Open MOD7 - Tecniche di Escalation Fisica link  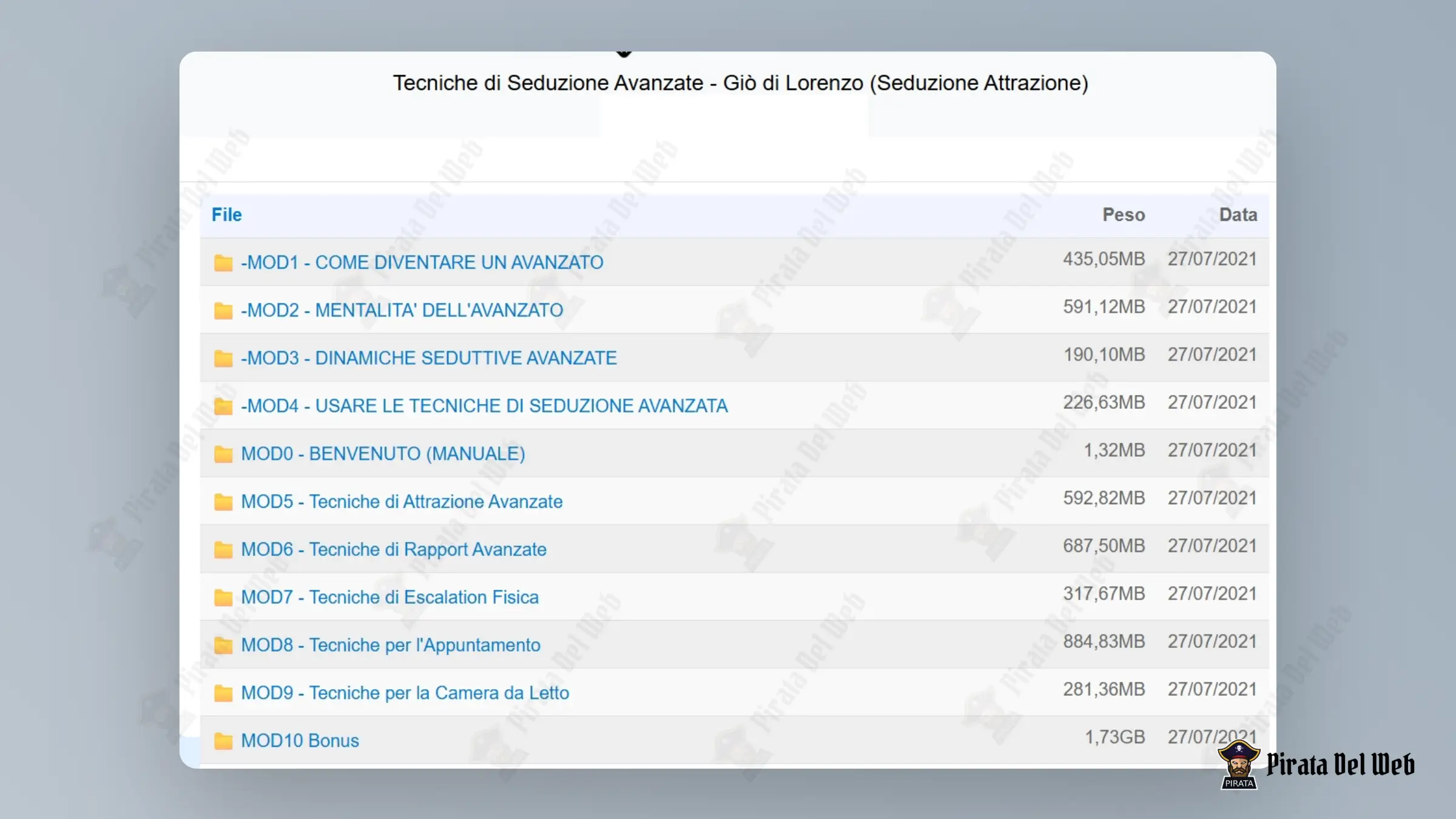coord(390,597)
